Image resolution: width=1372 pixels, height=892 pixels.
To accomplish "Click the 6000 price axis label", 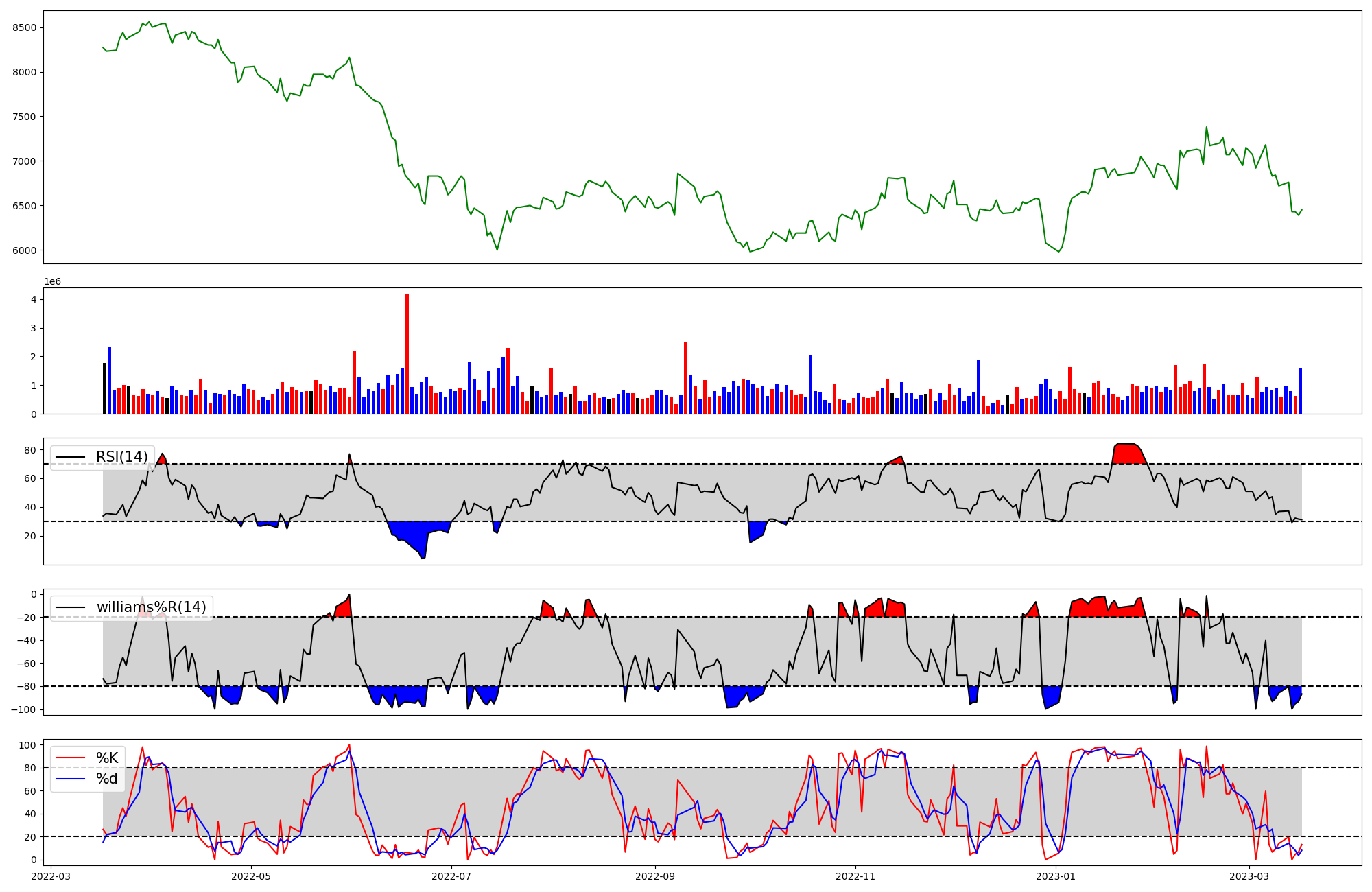I will tap(24, 250).
